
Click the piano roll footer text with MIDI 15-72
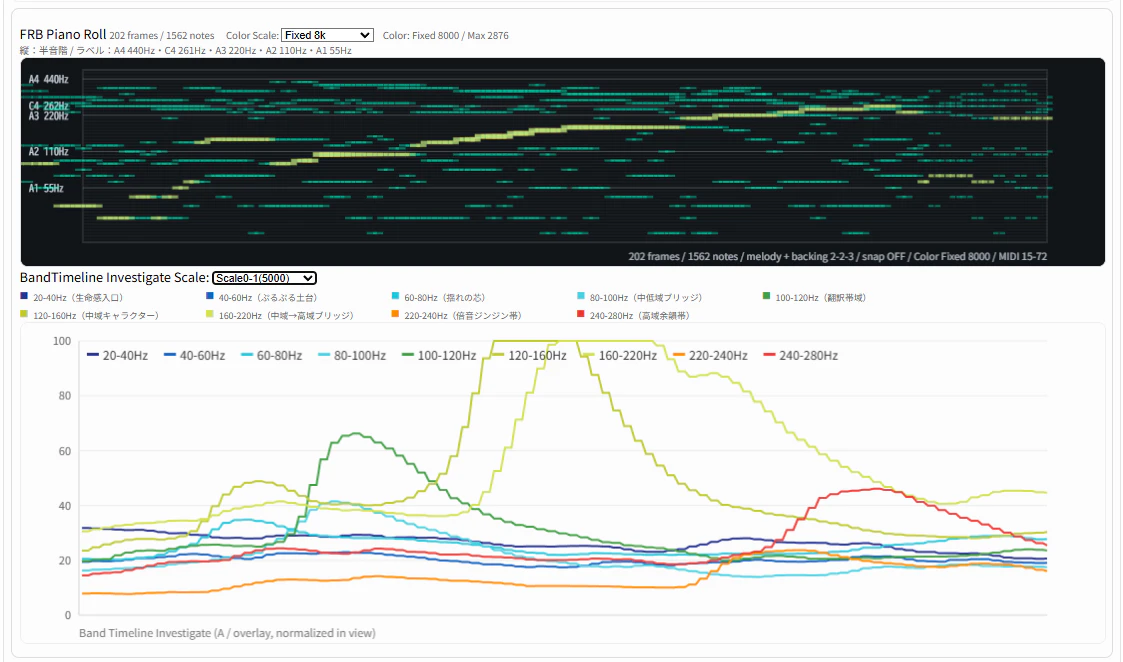point(837,256)
